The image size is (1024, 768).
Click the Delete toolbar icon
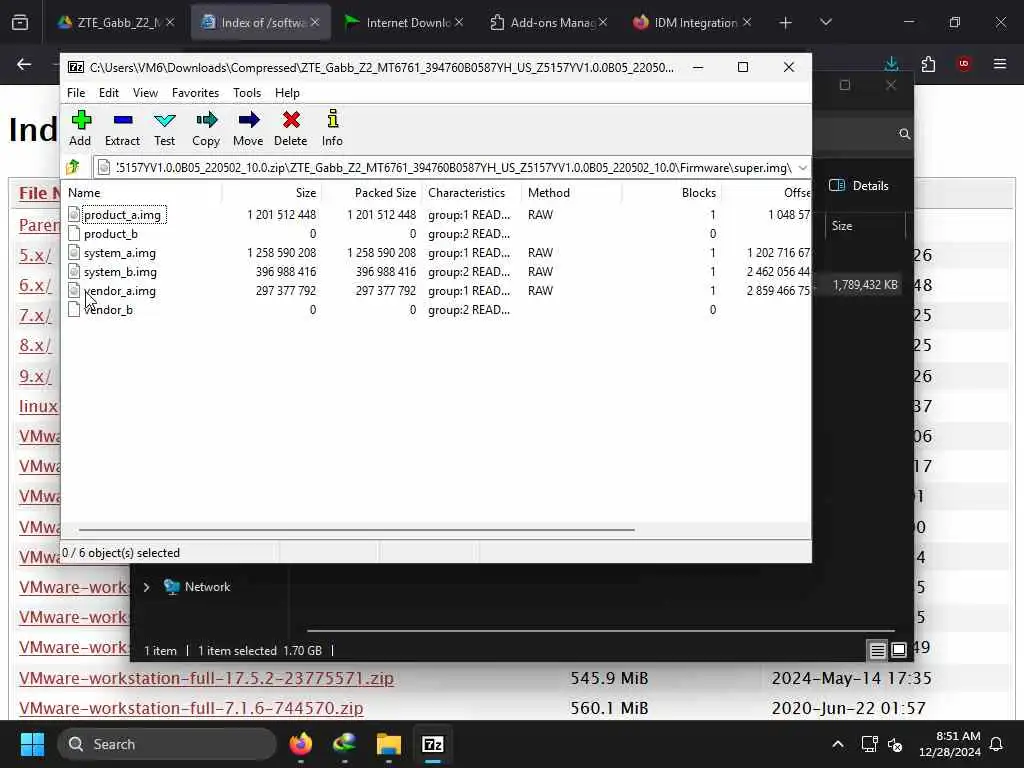tap(291, 128)
